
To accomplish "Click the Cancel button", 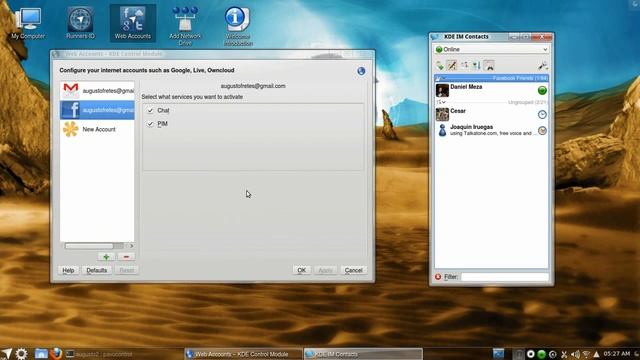I will point(353,270).
